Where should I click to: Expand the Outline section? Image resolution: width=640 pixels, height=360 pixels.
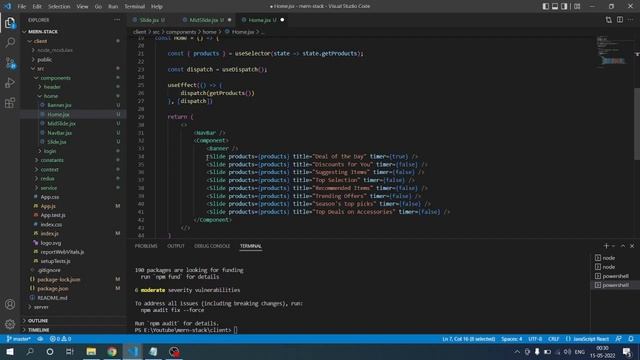(38, 320)
